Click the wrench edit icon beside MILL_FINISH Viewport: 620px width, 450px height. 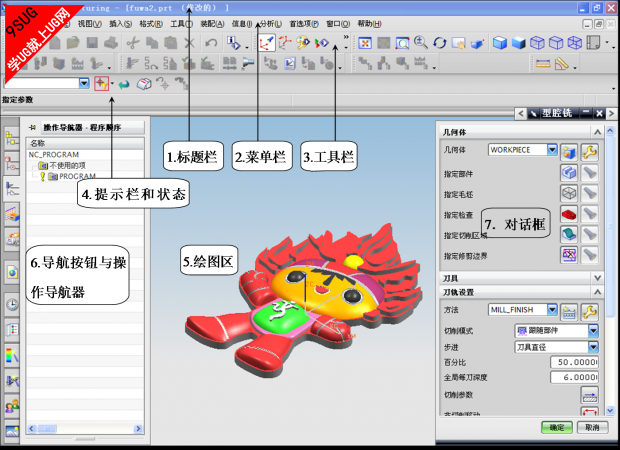[x=589, y=312]
